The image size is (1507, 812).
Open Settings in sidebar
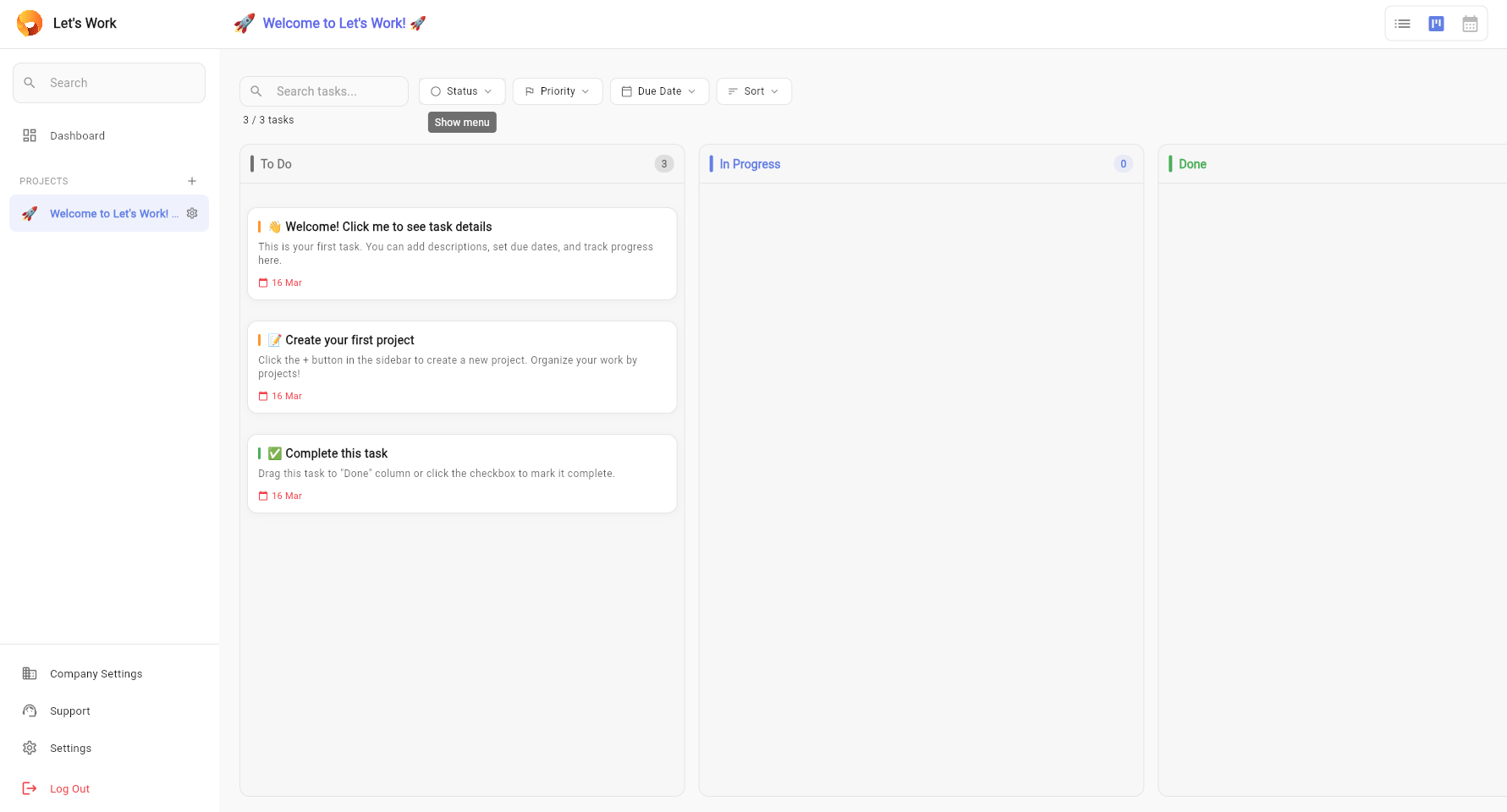(x=109, y=748)
